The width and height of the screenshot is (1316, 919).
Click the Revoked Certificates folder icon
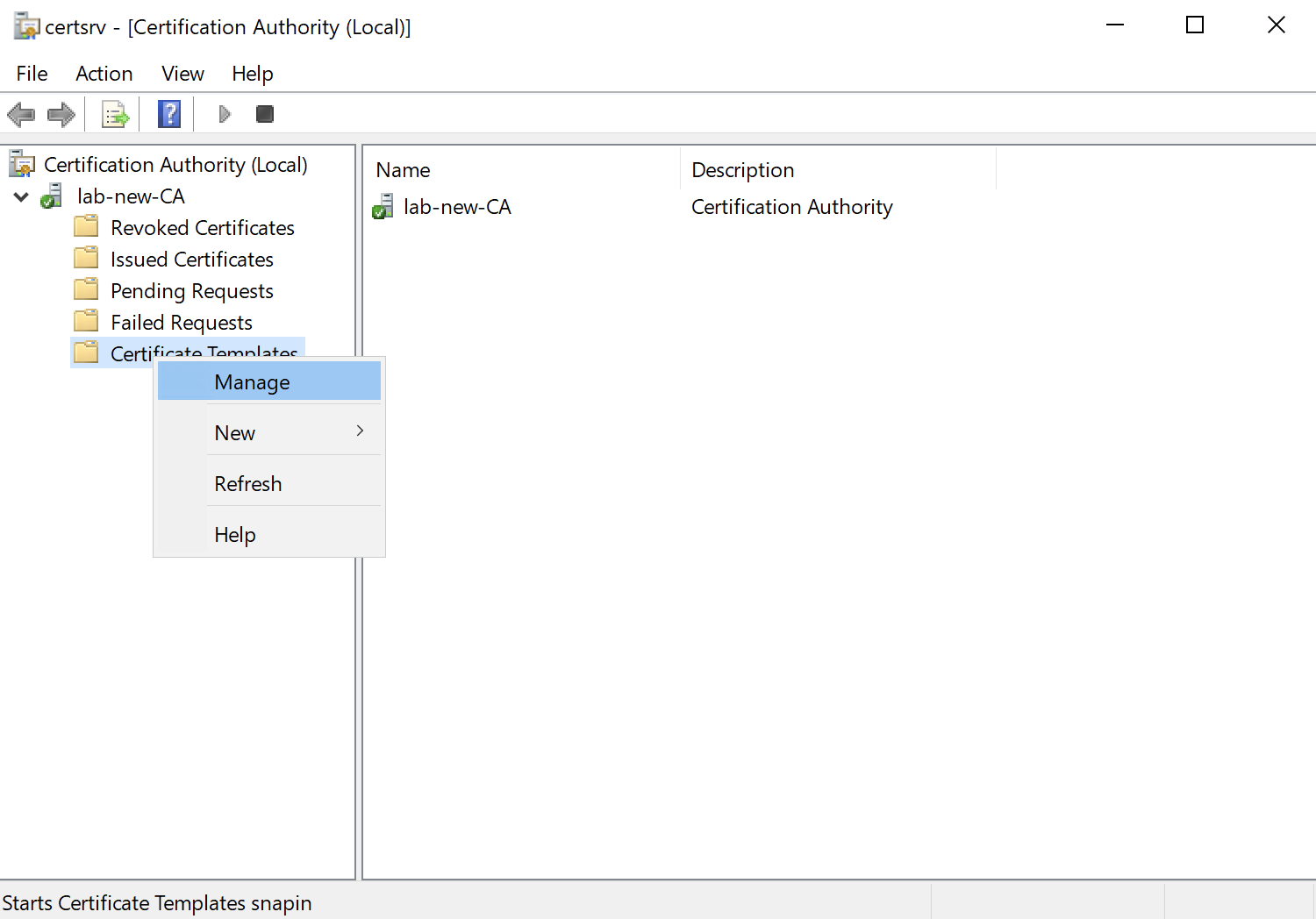[86, 228]
